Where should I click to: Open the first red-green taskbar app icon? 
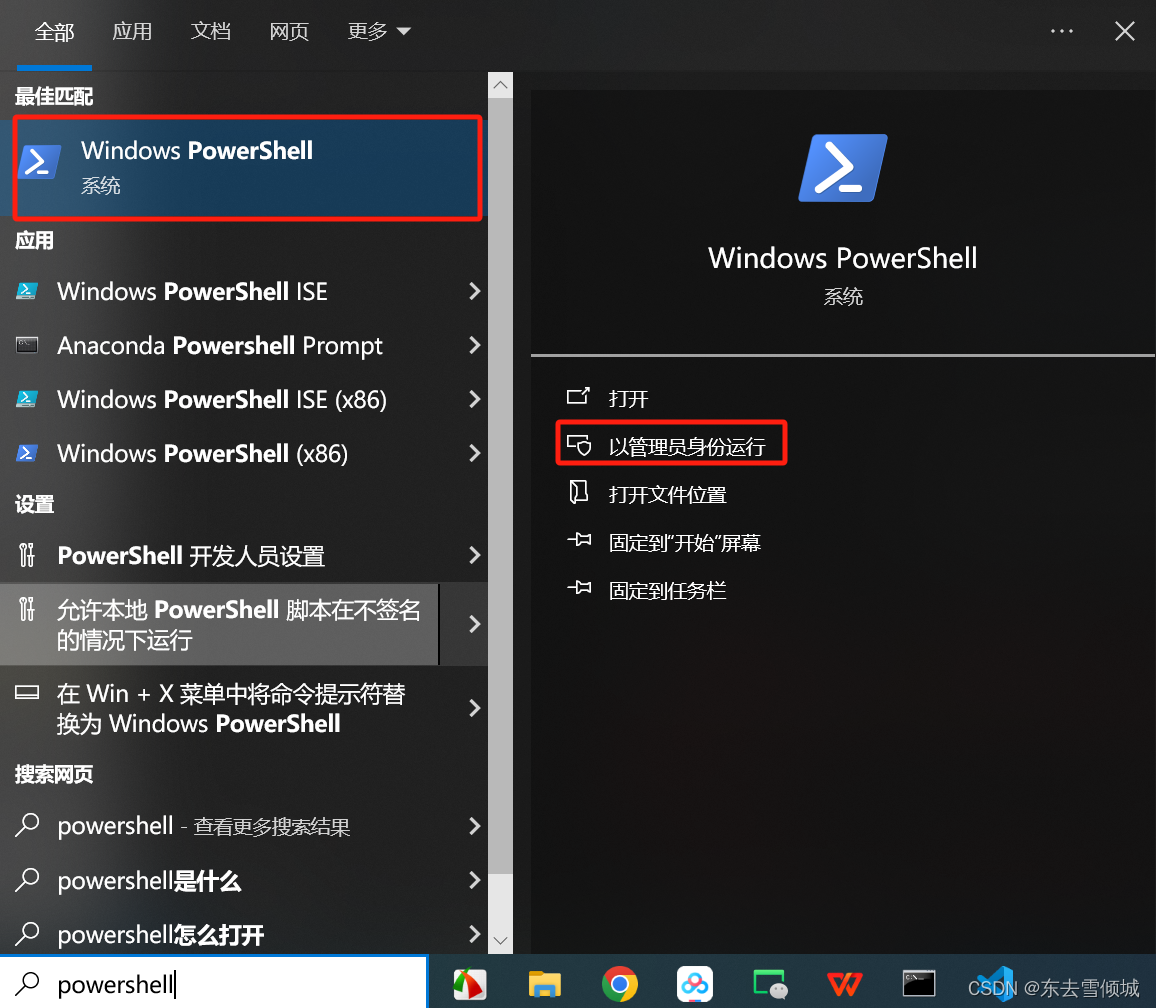tap(470, 984)
